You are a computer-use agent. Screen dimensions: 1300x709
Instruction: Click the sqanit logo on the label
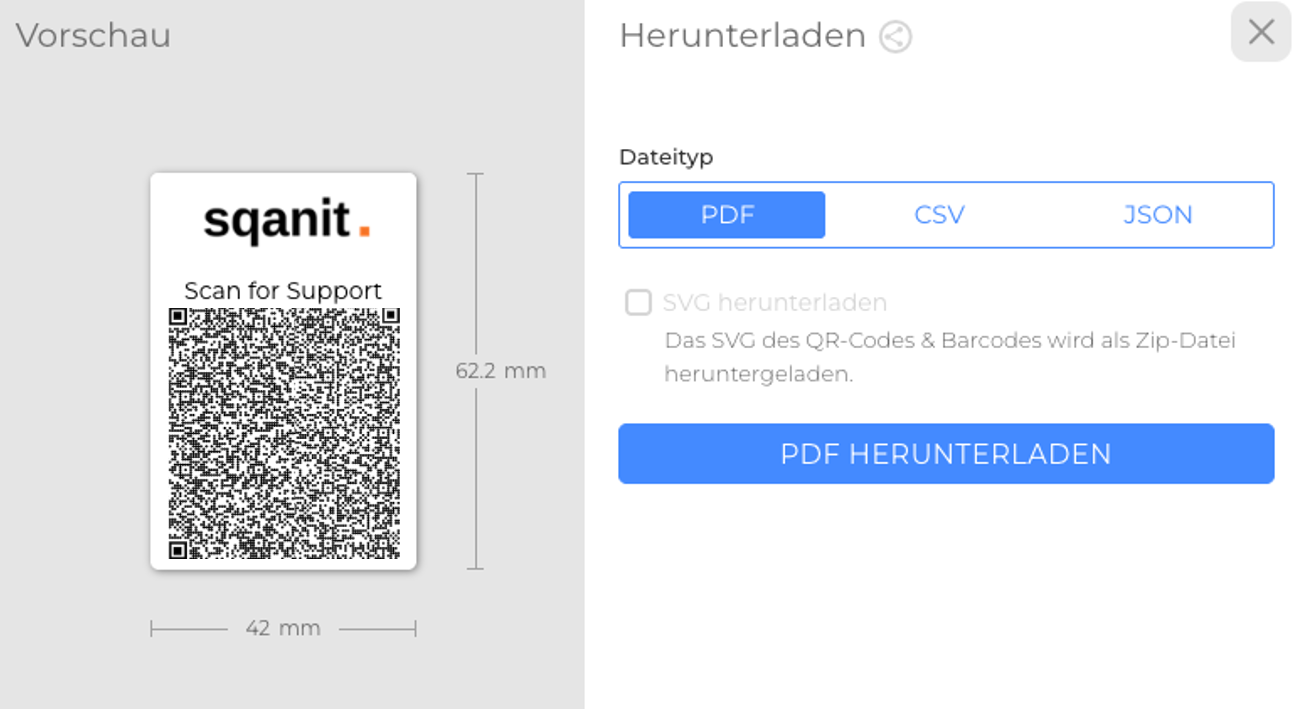pos(277,221)
